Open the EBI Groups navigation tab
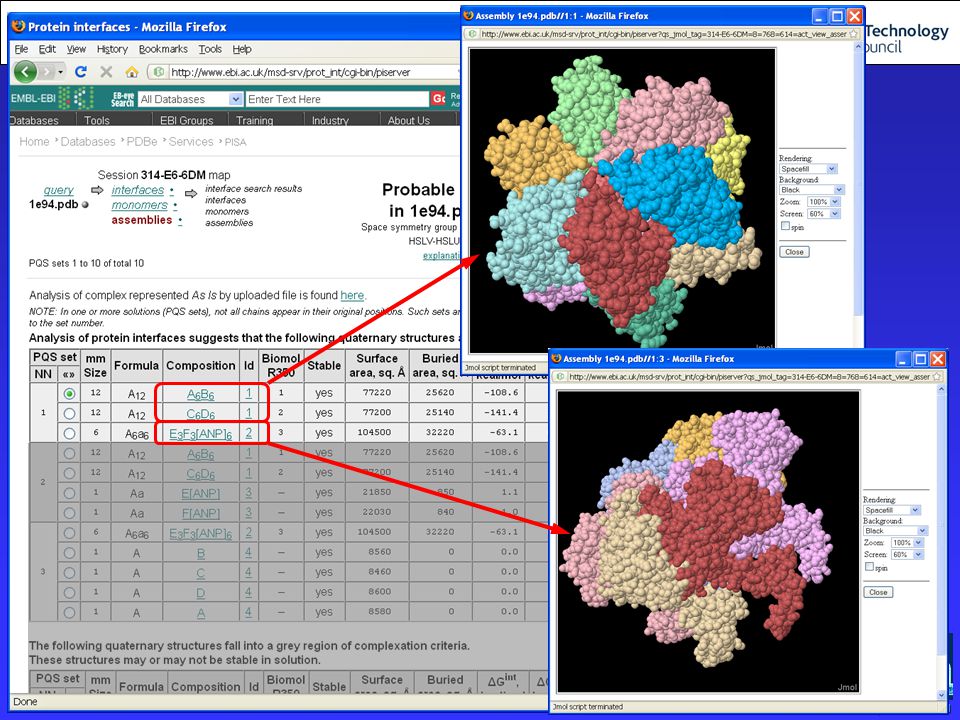Viewport: 960px width, 720px height. click(x=186, y=120)
